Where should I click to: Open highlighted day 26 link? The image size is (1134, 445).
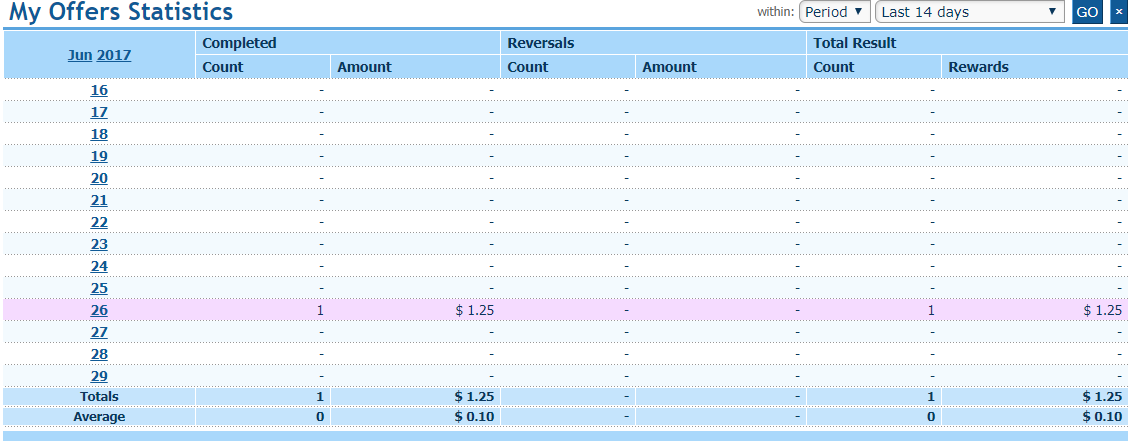(x=99, y=310)
